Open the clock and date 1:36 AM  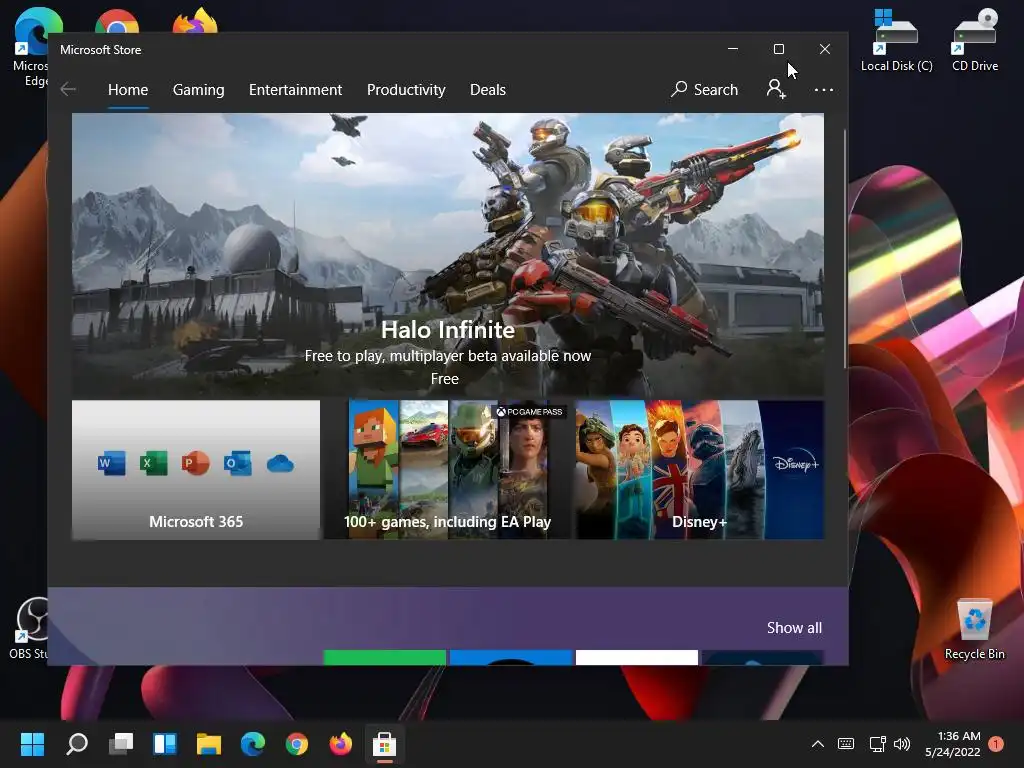coord(953,744)
